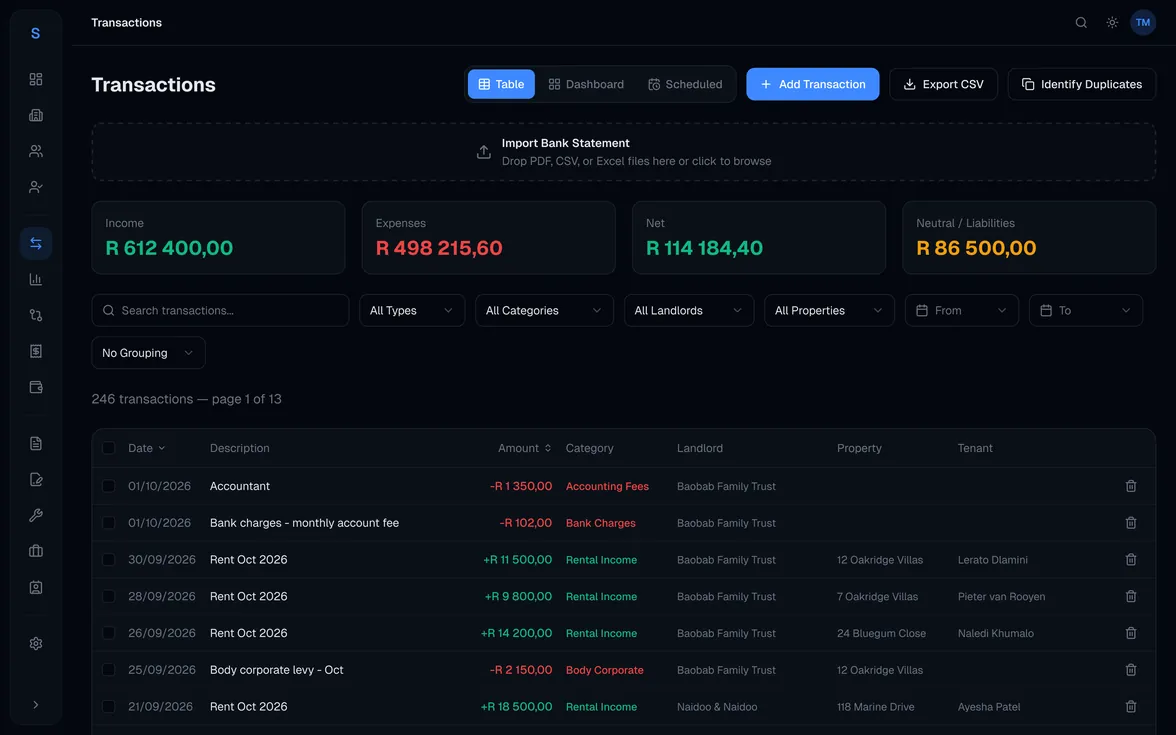
Task: Click the Income summary card R 612 400,00
Action: (218, 237)
